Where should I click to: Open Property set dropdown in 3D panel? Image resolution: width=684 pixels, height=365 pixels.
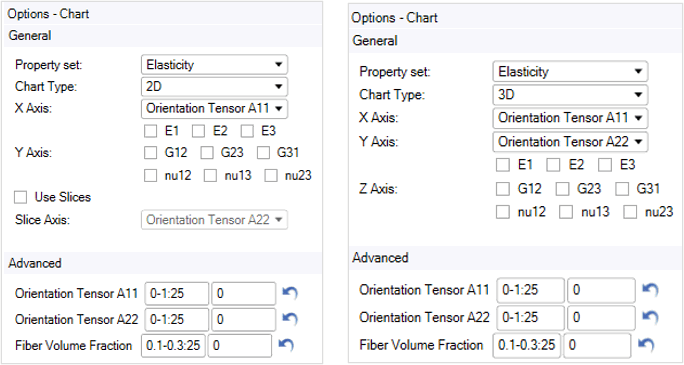coord(570,71)
